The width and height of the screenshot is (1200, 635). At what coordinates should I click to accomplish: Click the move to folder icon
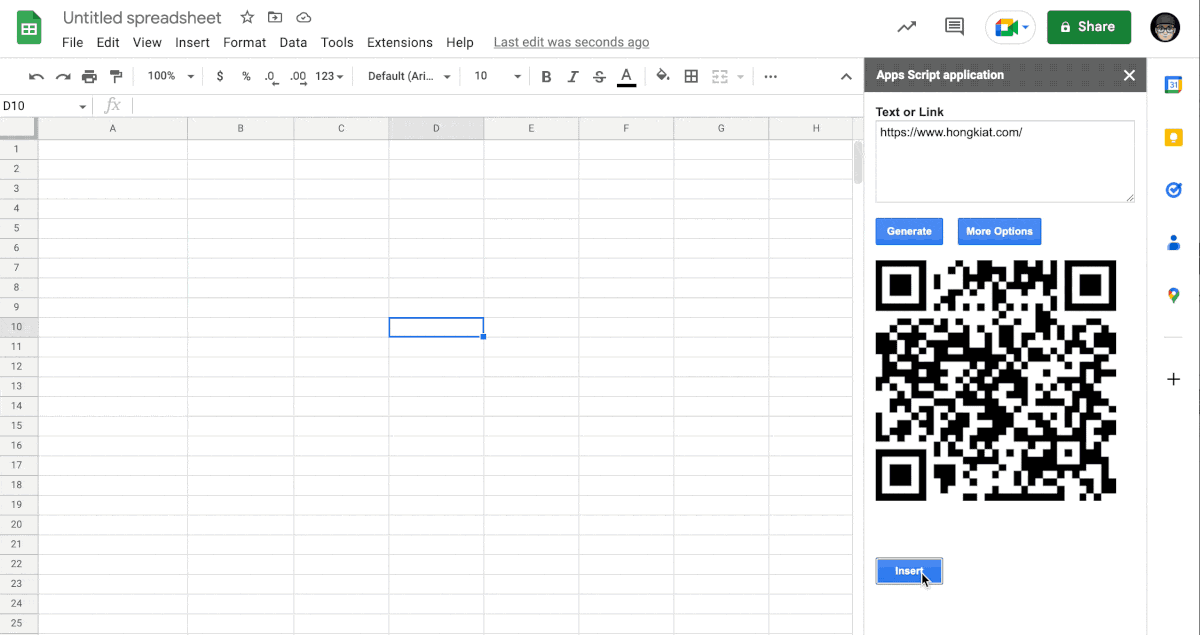pyautogui.click(x=275, y=18)
